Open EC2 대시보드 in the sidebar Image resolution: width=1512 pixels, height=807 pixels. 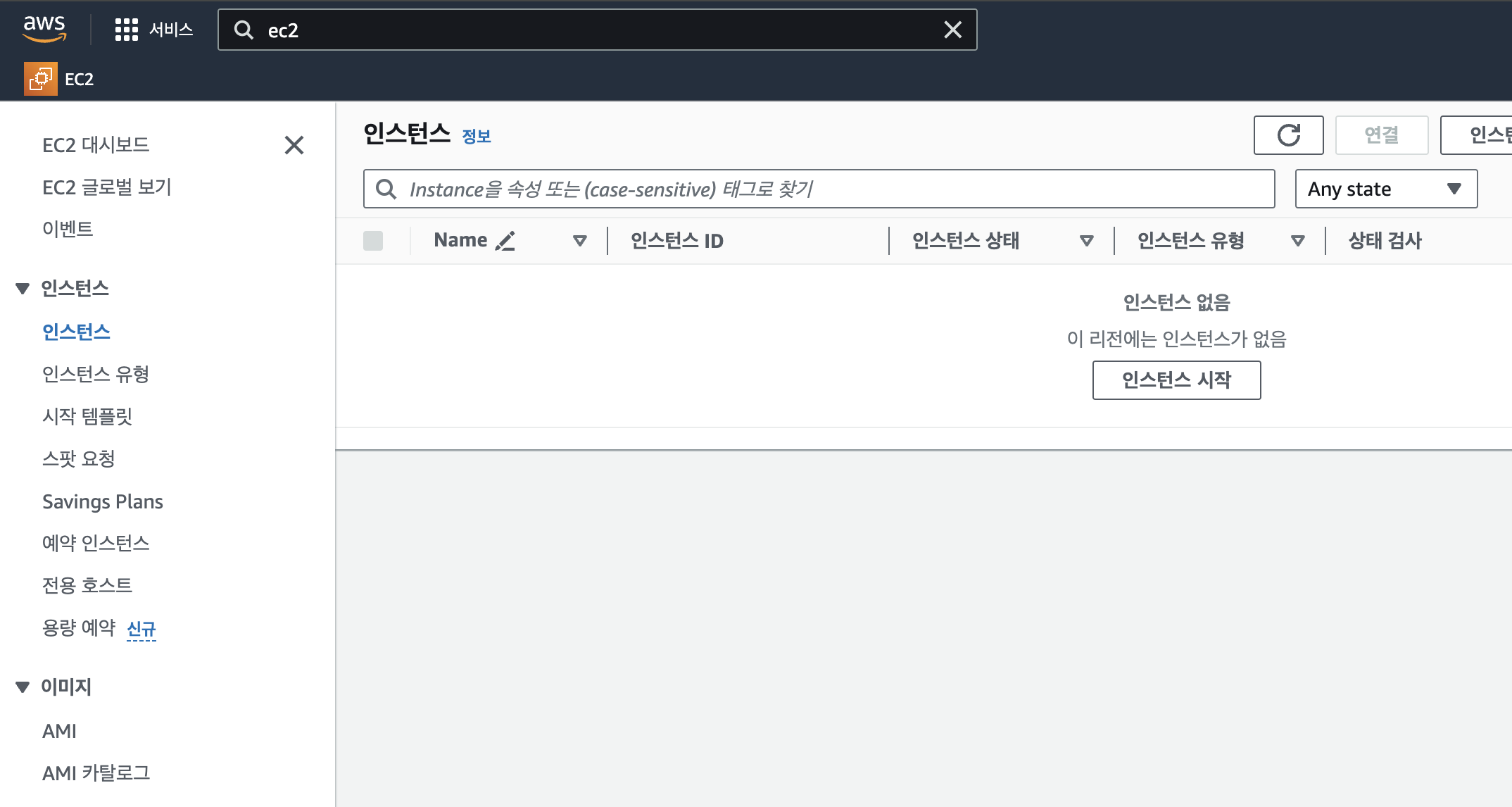click(96, 145)
